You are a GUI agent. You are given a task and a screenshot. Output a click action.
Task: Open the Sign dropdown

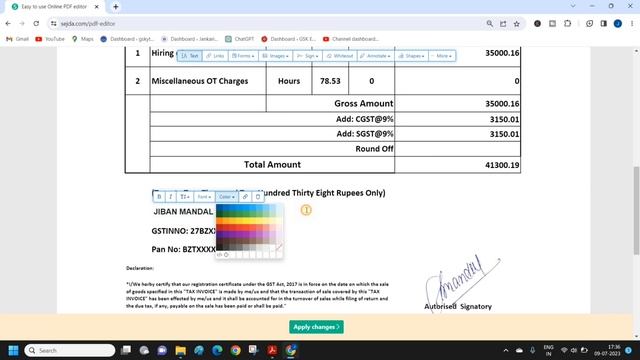(307, 56)
